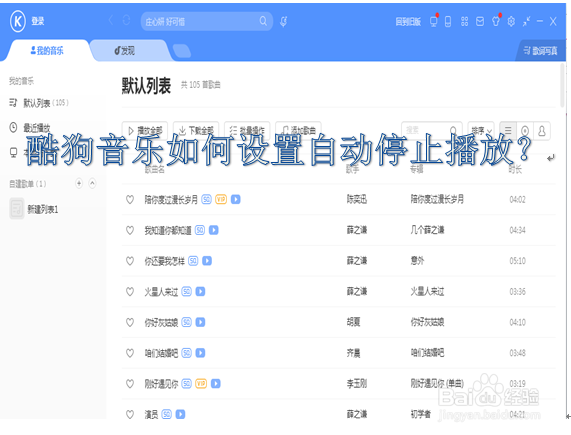
Task: Start listen-to-identify with the microphone icon
Action: coord(284,21)
